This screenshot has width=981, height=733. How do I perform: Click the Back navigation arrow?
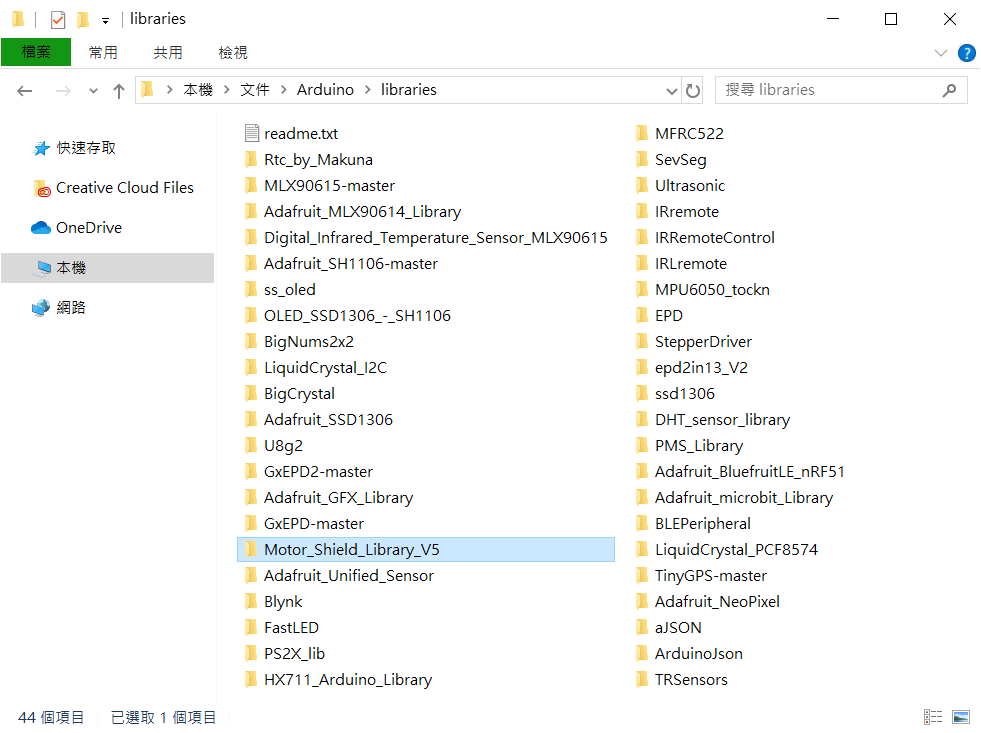pyautogui.click(x=24, y=91)
